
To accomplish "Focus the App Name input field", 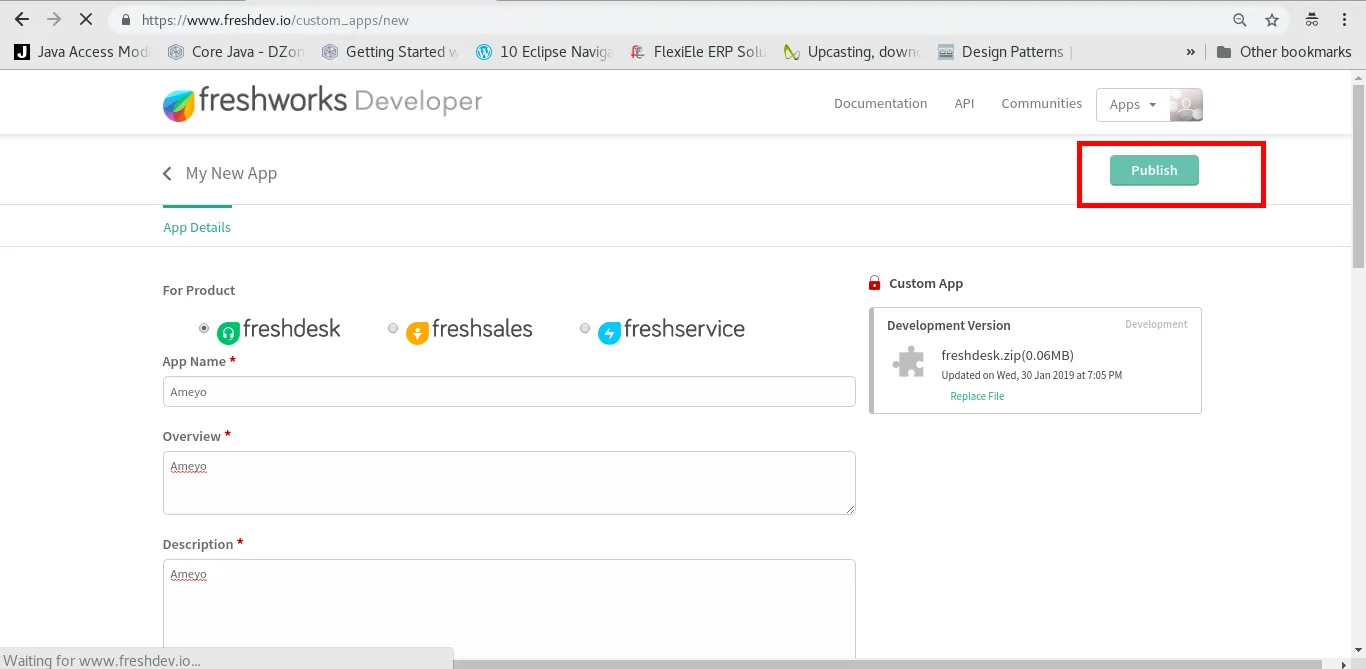I will (x=509, y=392).
